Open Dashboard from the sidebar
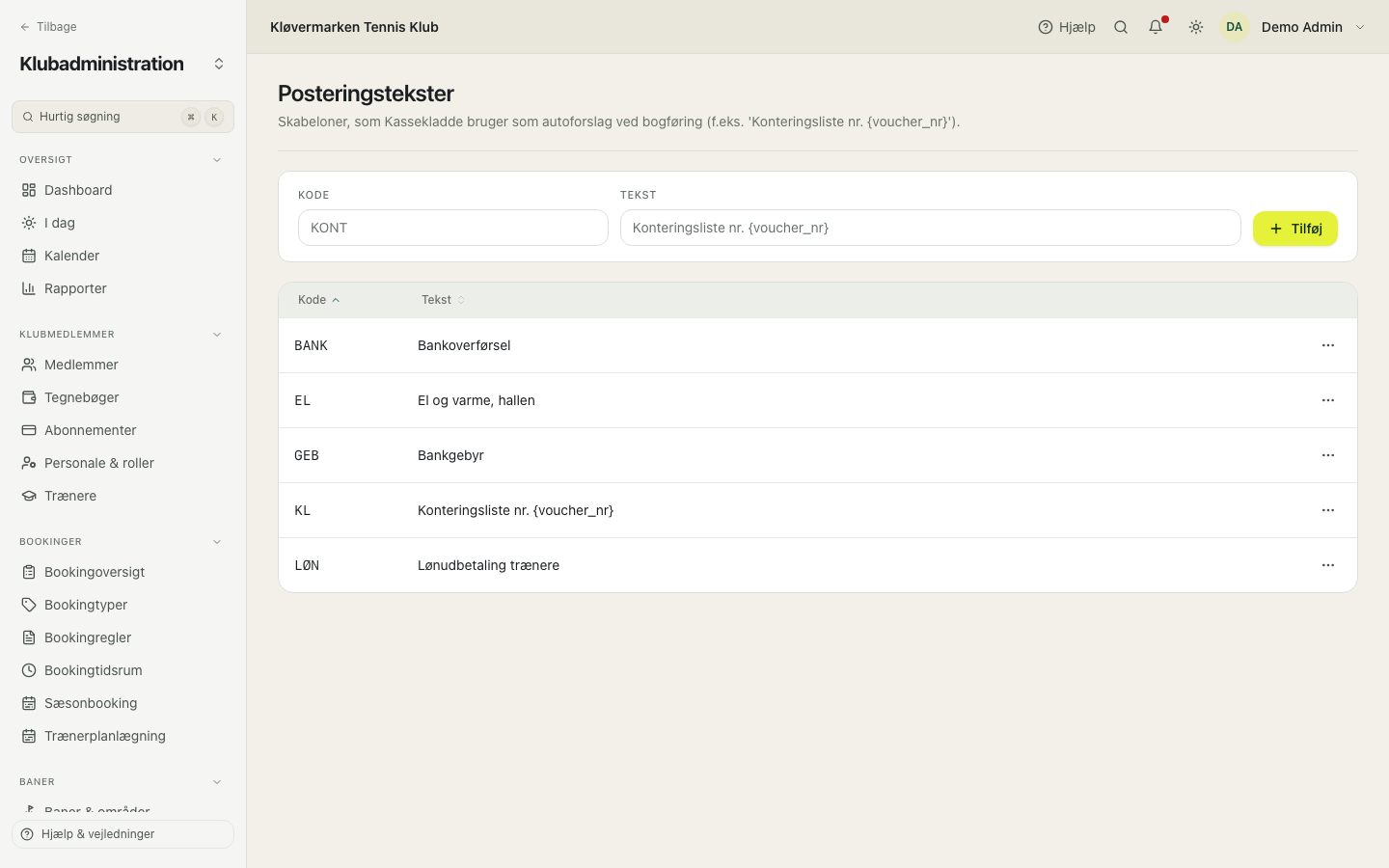The width and height of the screenshot is (1389, 868). (x=123, y=190)
